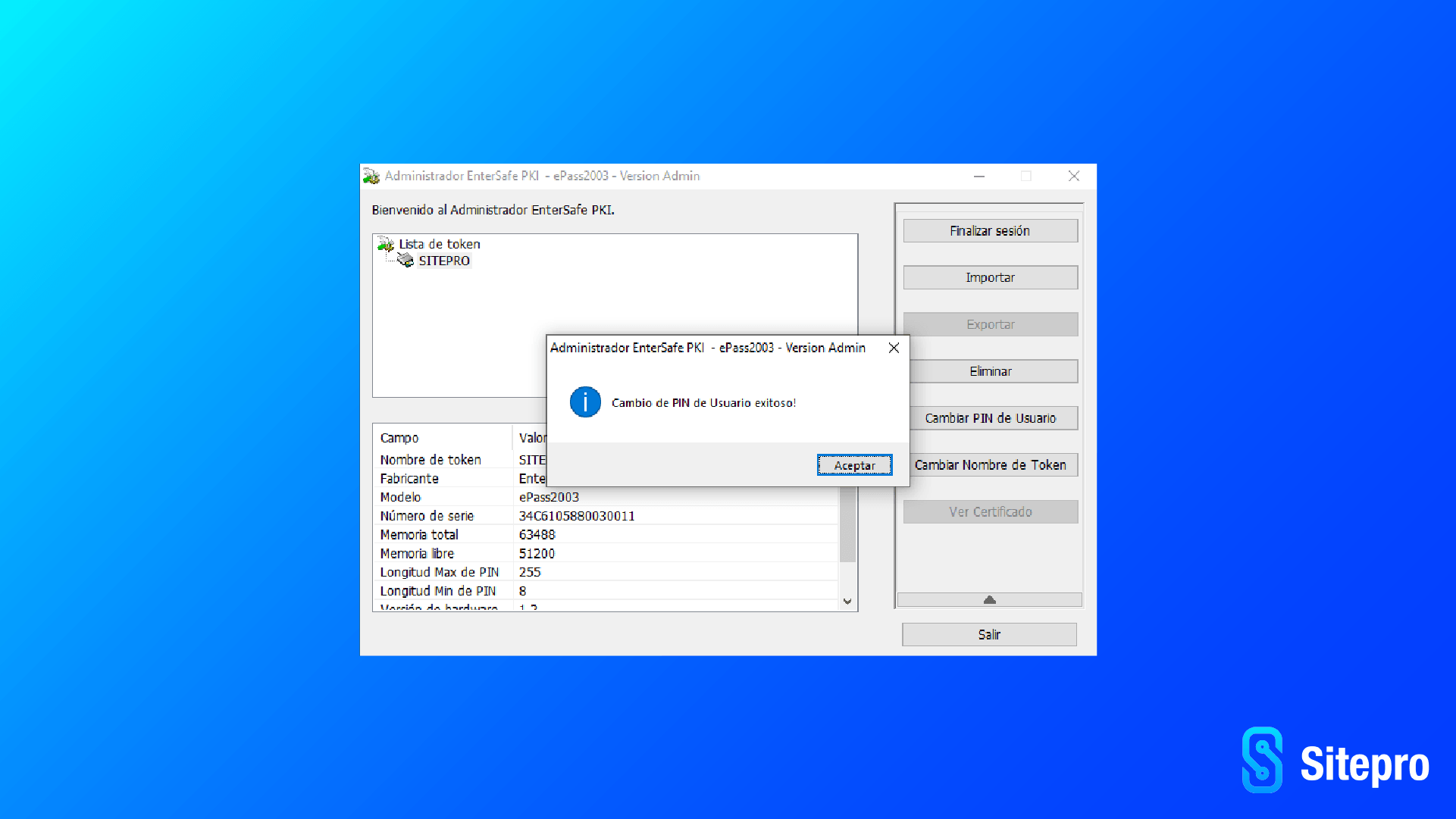Select the Fabricante row label
Viewport: 1456px width, 819px height.
(409, 479)
